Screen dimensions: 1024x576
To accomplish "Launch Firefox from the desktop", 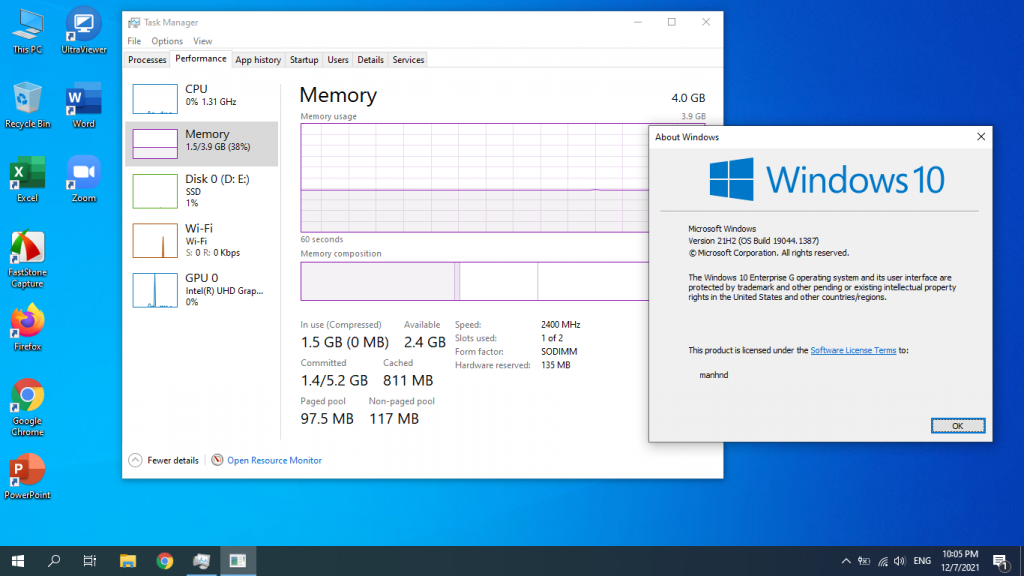I will (27, 328).
